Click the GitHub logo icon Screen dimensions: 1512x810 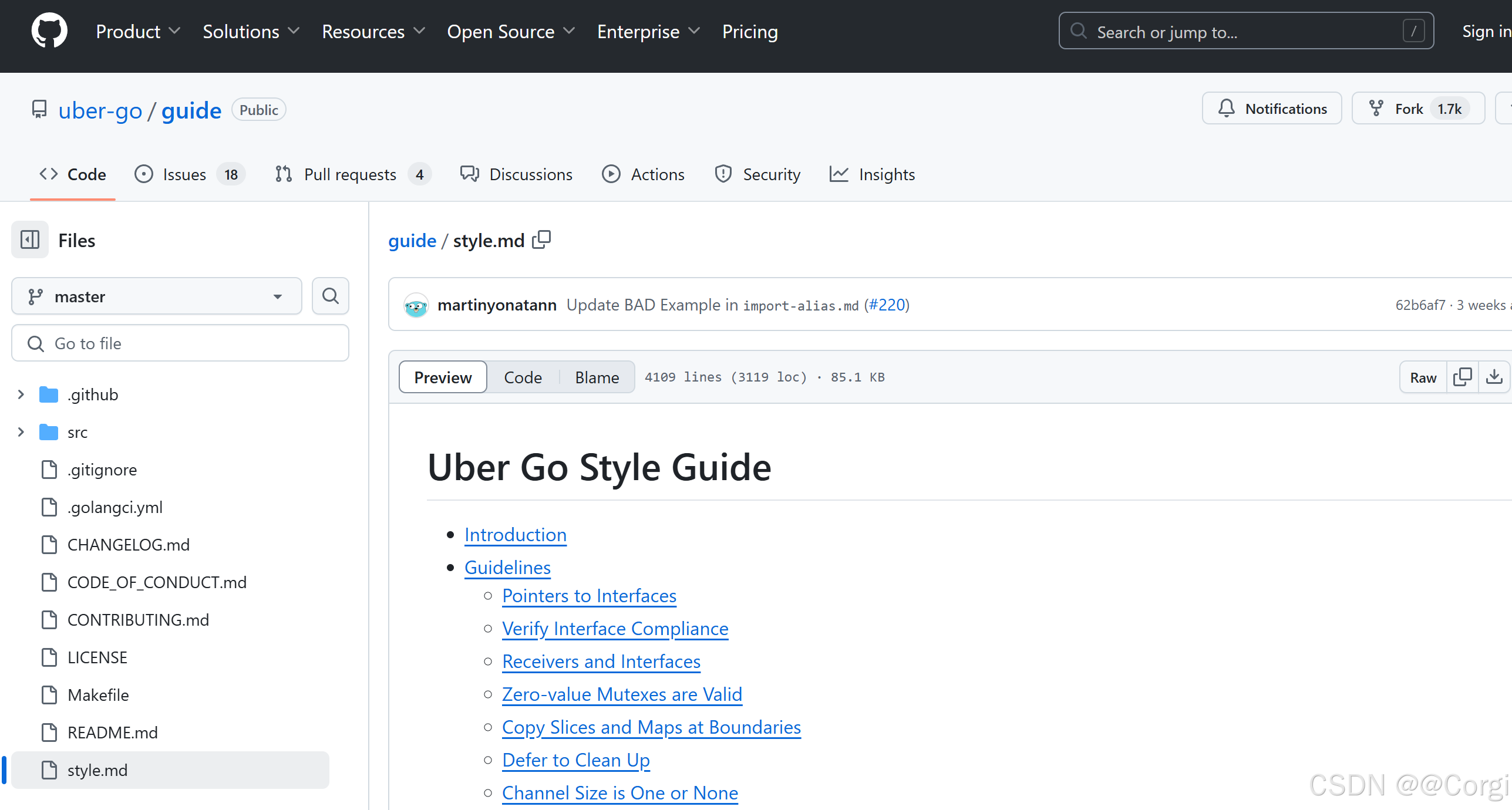coord(49,31)
